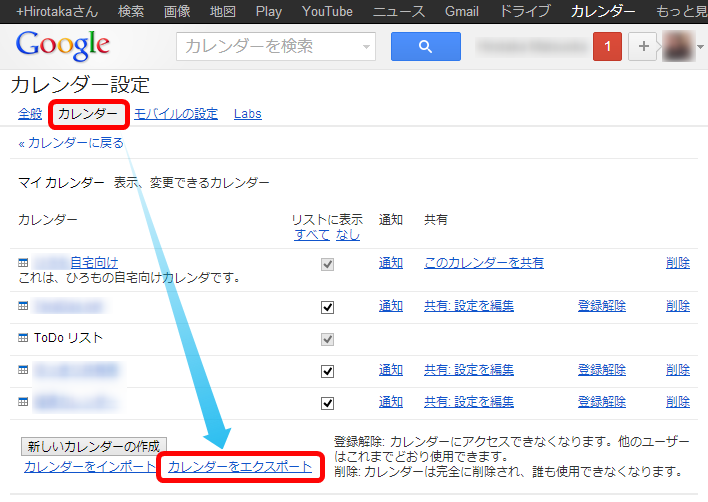
Task: Click the Google logo
Action: (63, 45)
